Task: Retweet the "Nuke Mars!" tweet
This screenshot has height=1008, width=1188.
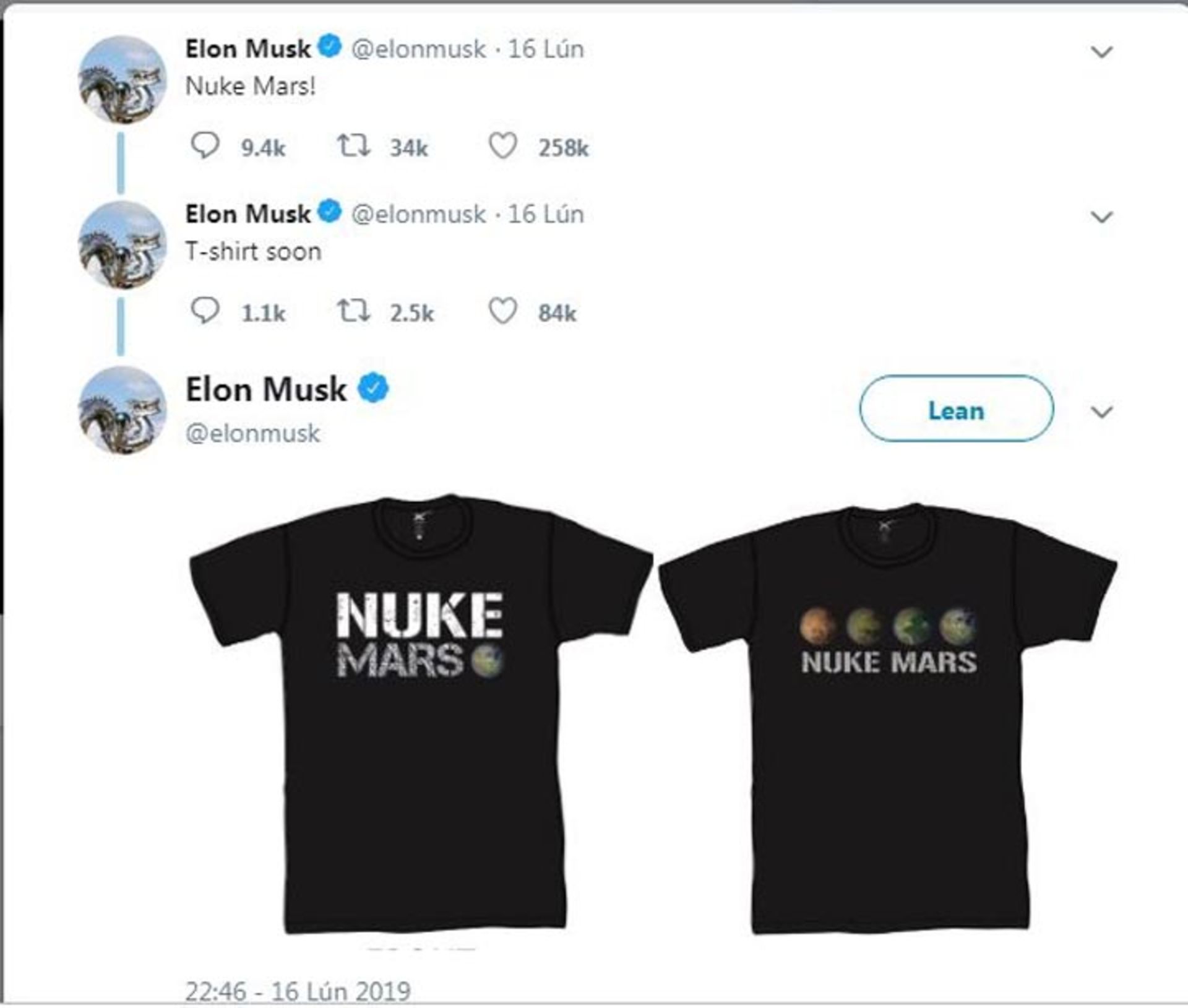Action: point(353,147)
